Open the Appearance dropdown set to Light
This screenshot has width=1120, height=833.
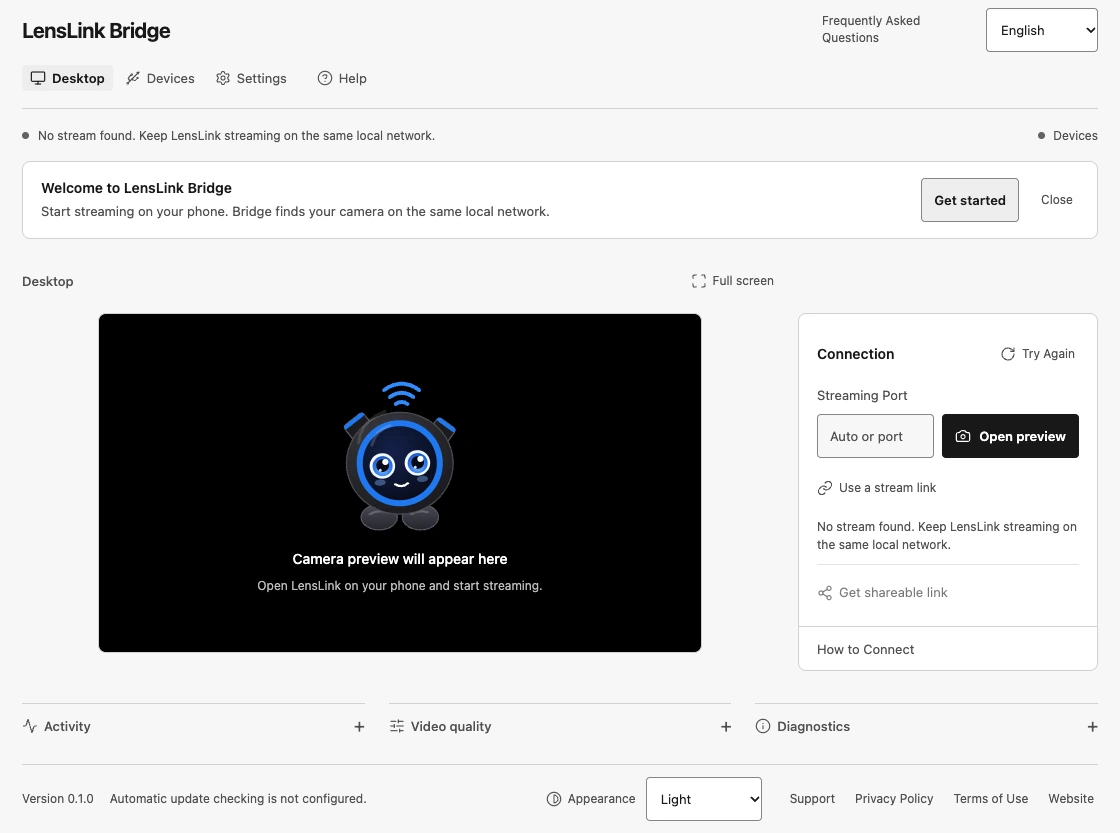tap(704, 799)
